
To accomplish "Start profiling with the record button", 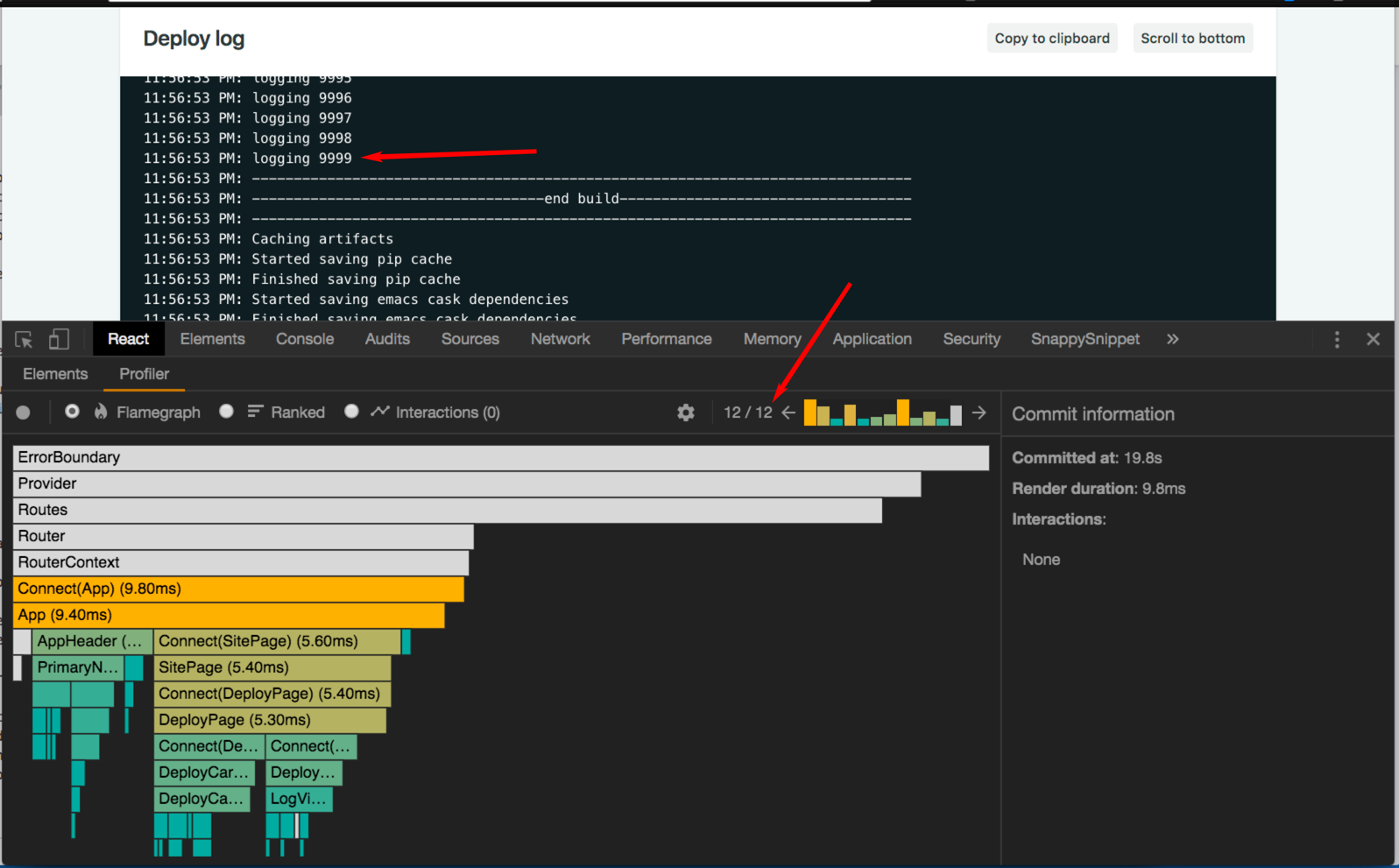I will 24,413.
